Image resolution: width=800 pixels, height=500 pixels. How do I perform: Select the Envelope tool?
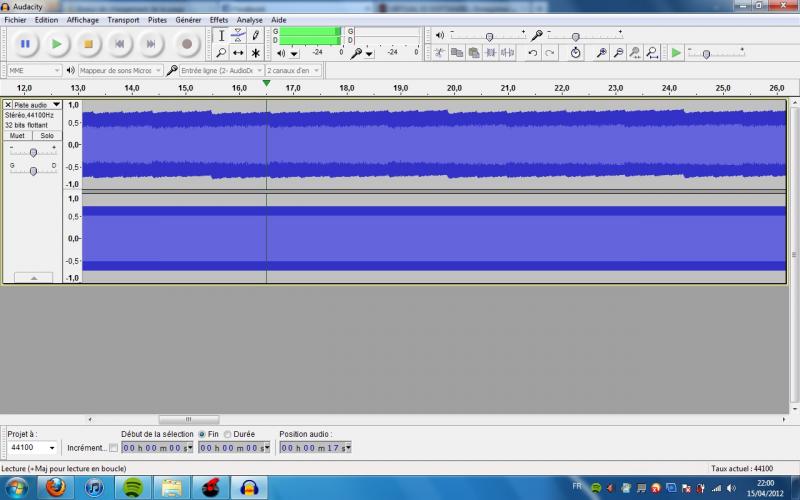[238, 35]
